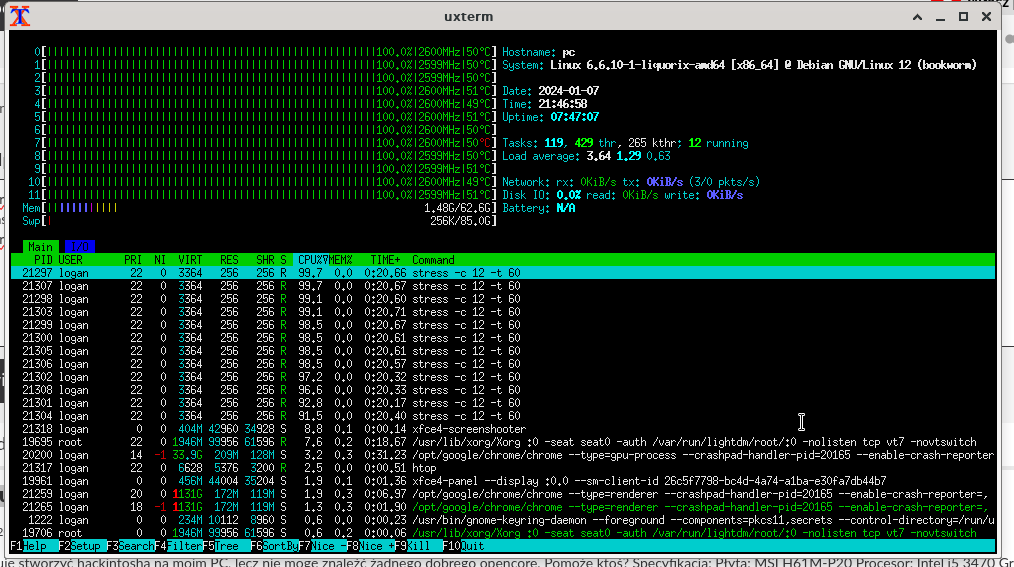
Task: Click F10 Quit in the function bar
Action: click(463, 546)
